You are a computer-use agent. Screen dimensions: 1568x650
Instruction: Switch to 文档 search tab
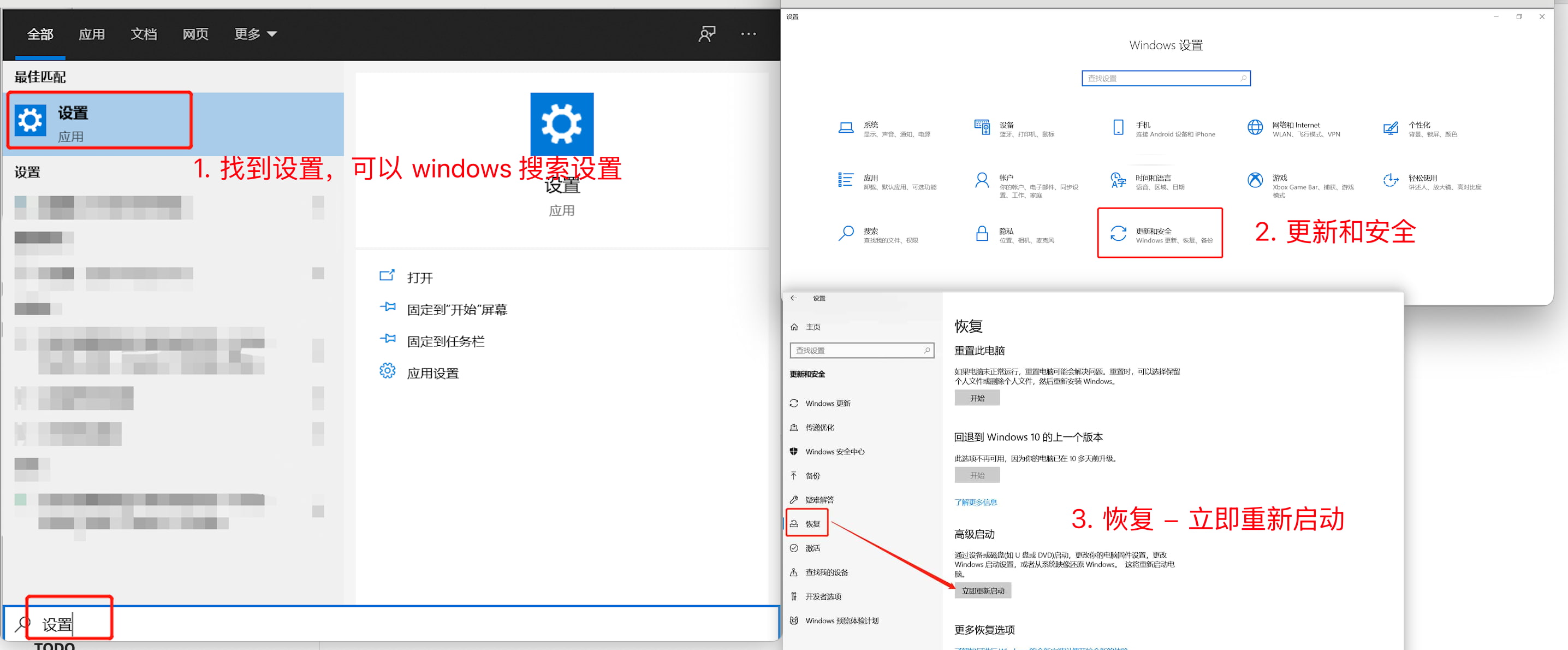point(144,34)
